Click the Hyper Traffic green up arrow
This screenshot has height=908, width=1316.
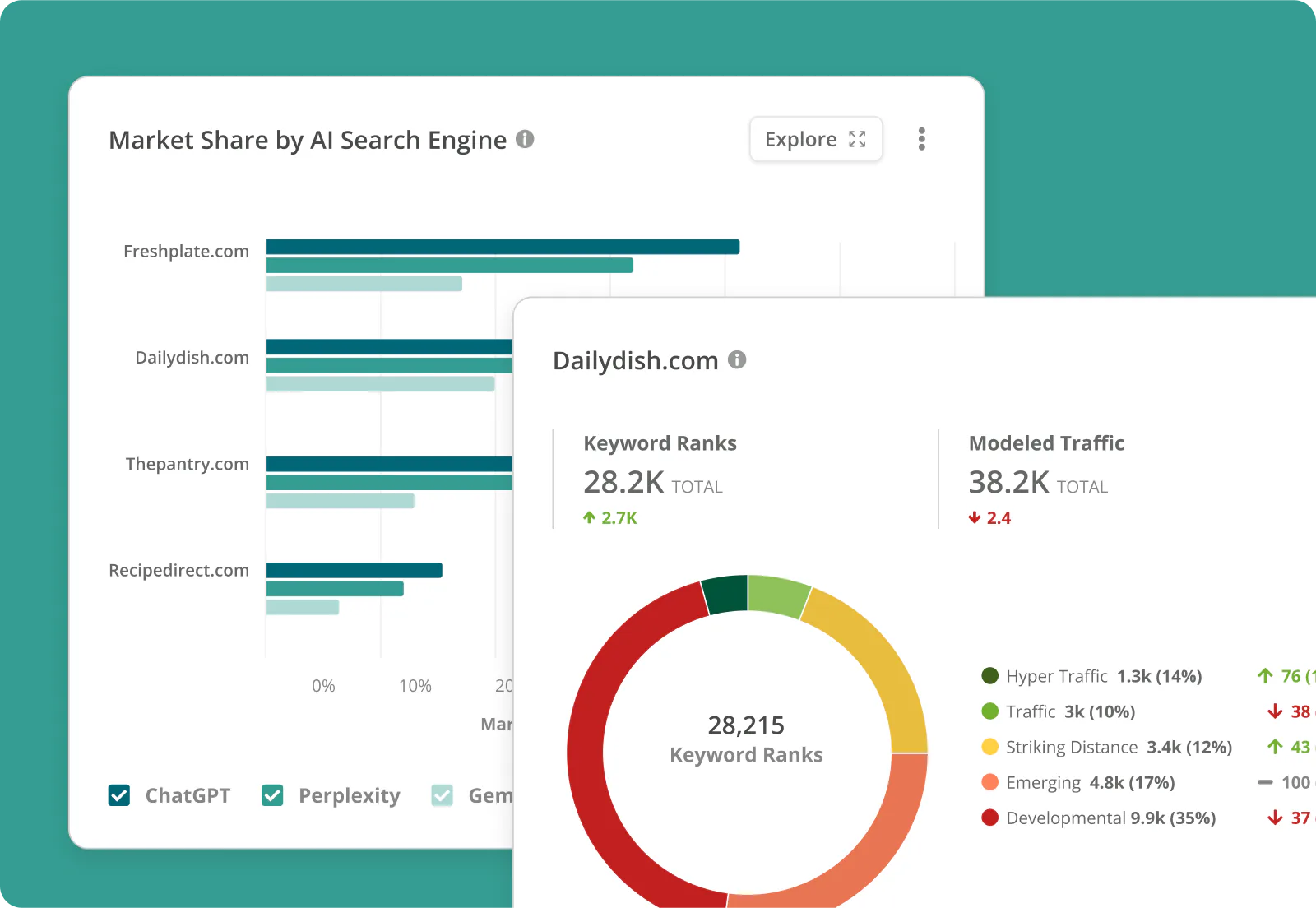pos(1265,676)
